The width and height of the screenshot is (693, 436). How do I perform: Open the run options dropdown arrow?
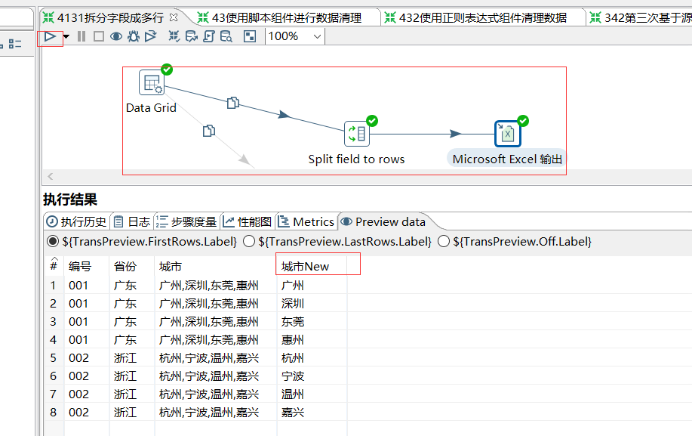click(66, 37)
